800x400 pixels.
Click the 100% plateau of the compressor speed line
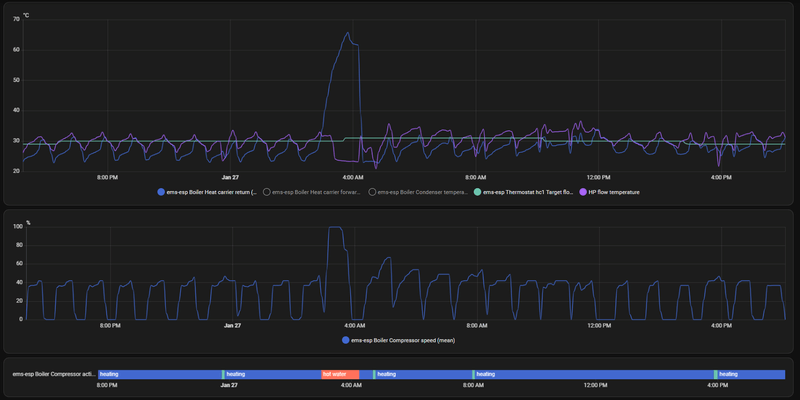(x=335, y=228)
